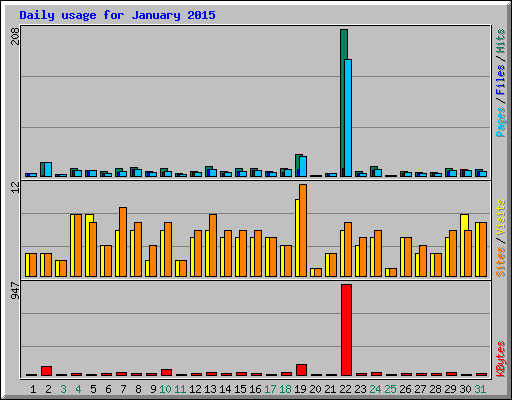Click green day label '24'

[375, 389]
